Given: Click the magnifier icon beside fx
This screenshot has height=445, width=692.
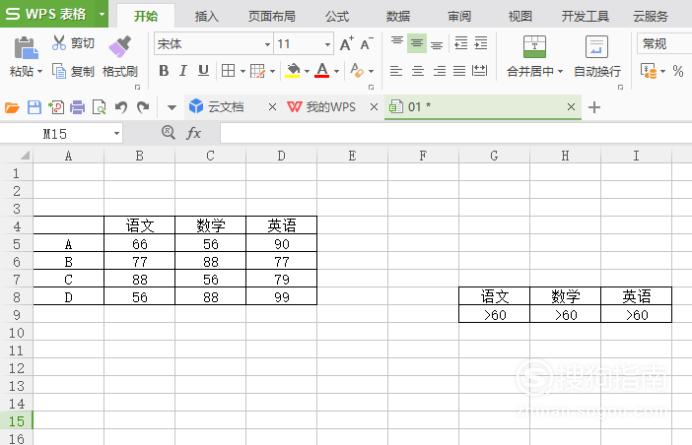Looking at the screenshot, I should [168, 132].
